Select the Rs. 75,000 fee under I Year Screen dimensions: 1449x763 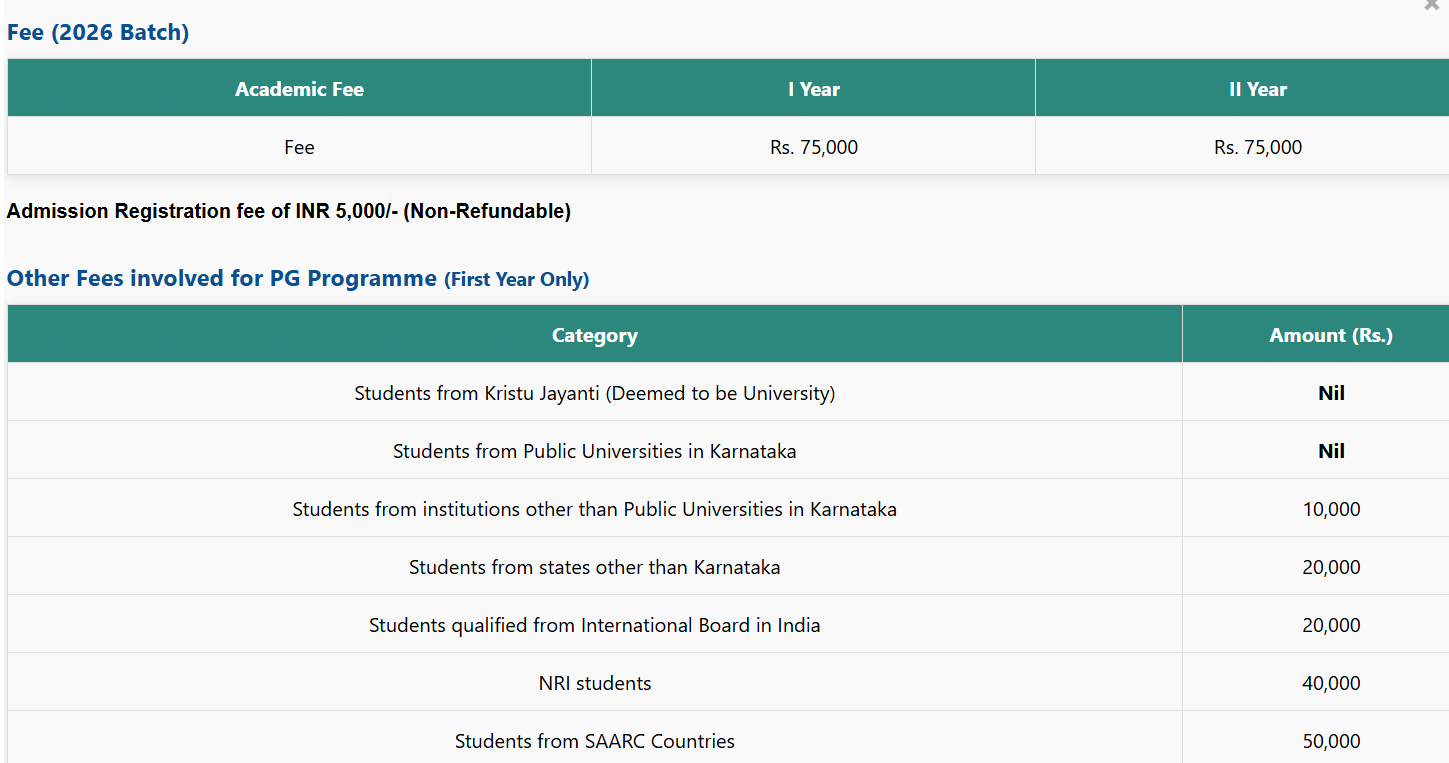click(813, 147)
